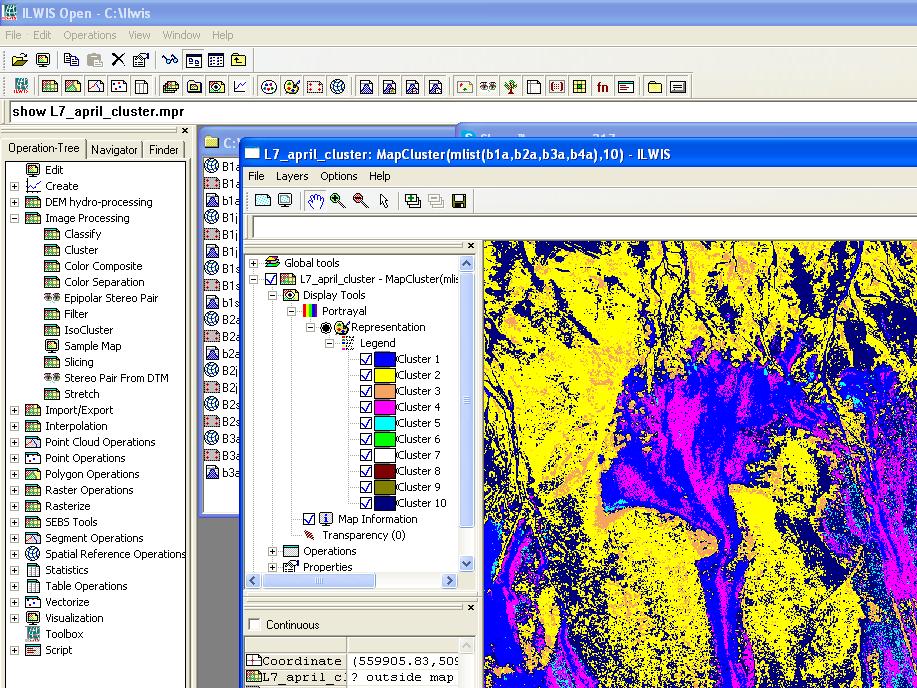
Task: Expand the Raster Operations tree node
Action: [14, 490]
